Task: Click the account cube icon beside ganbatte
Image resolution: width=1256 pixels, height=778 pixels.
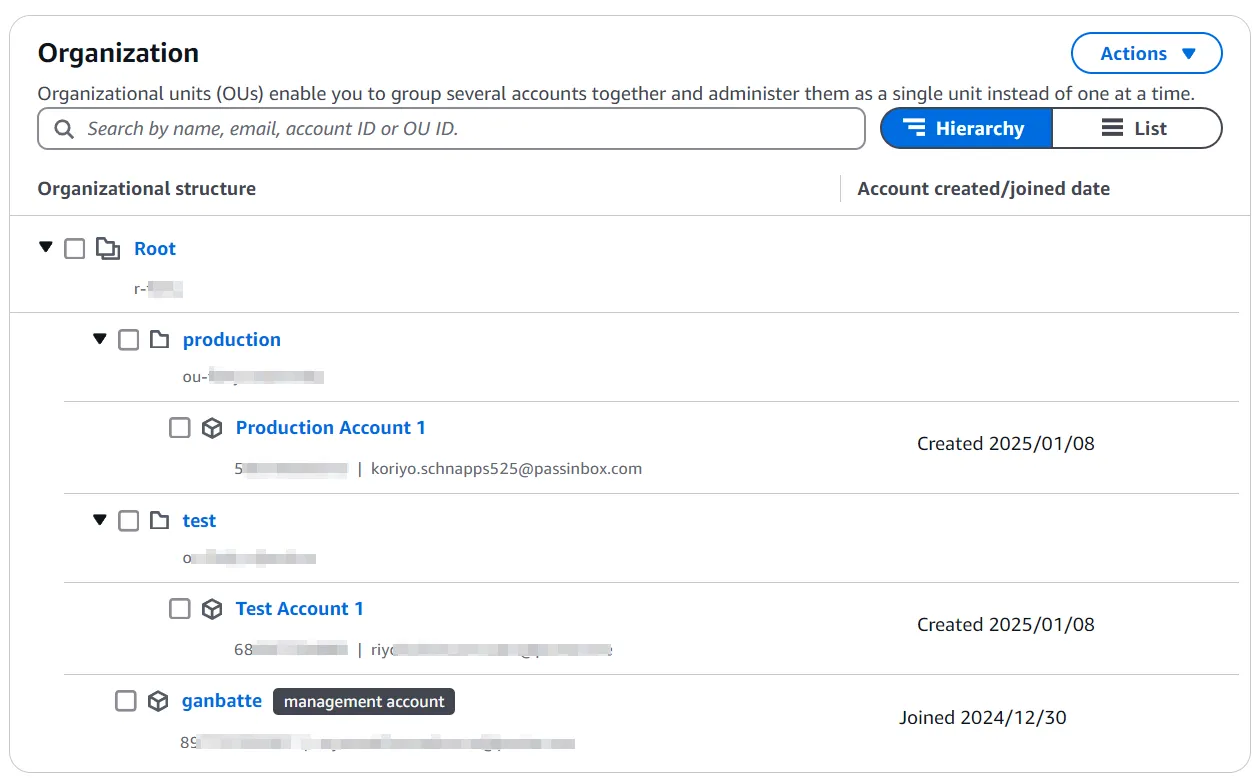Action: [x=158, y=700]
